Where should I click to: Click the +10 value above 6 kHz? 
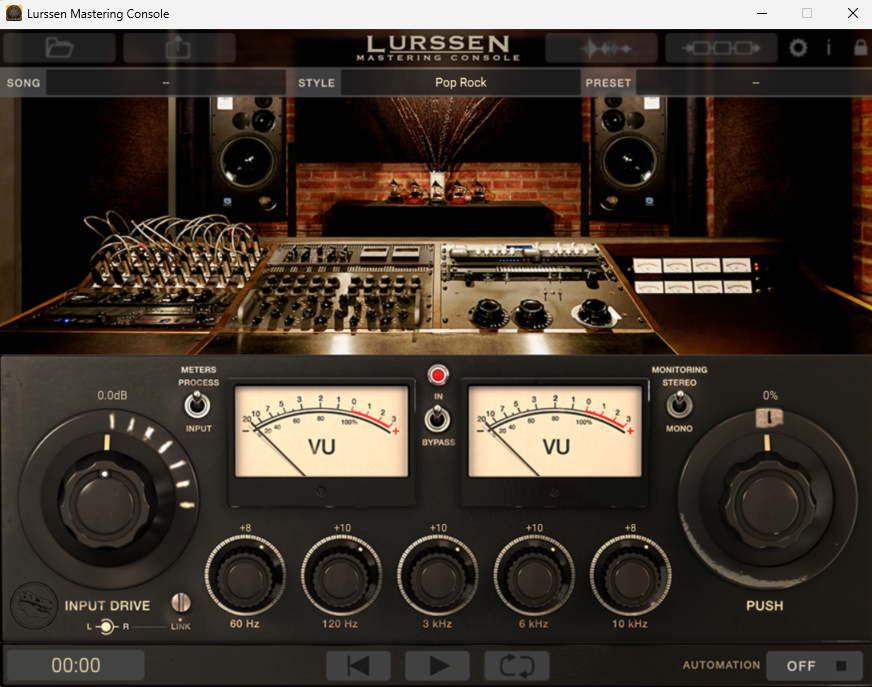click(534, 527)
